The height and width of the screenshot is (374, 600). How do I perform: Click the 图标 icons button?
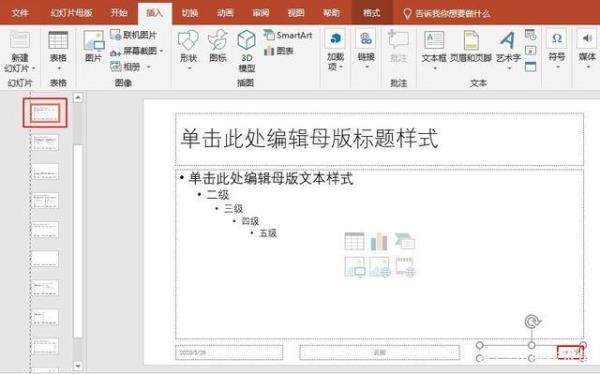218,46
